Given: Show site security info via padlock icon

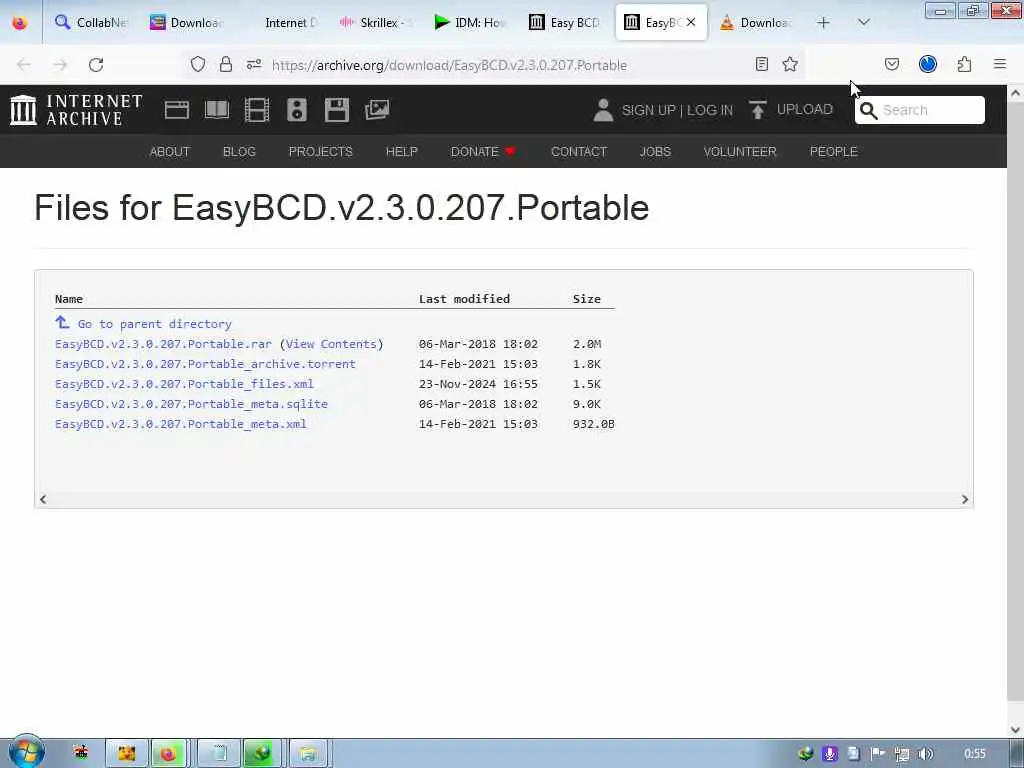Looking at the screenshot, I should (x=226, y=64).
